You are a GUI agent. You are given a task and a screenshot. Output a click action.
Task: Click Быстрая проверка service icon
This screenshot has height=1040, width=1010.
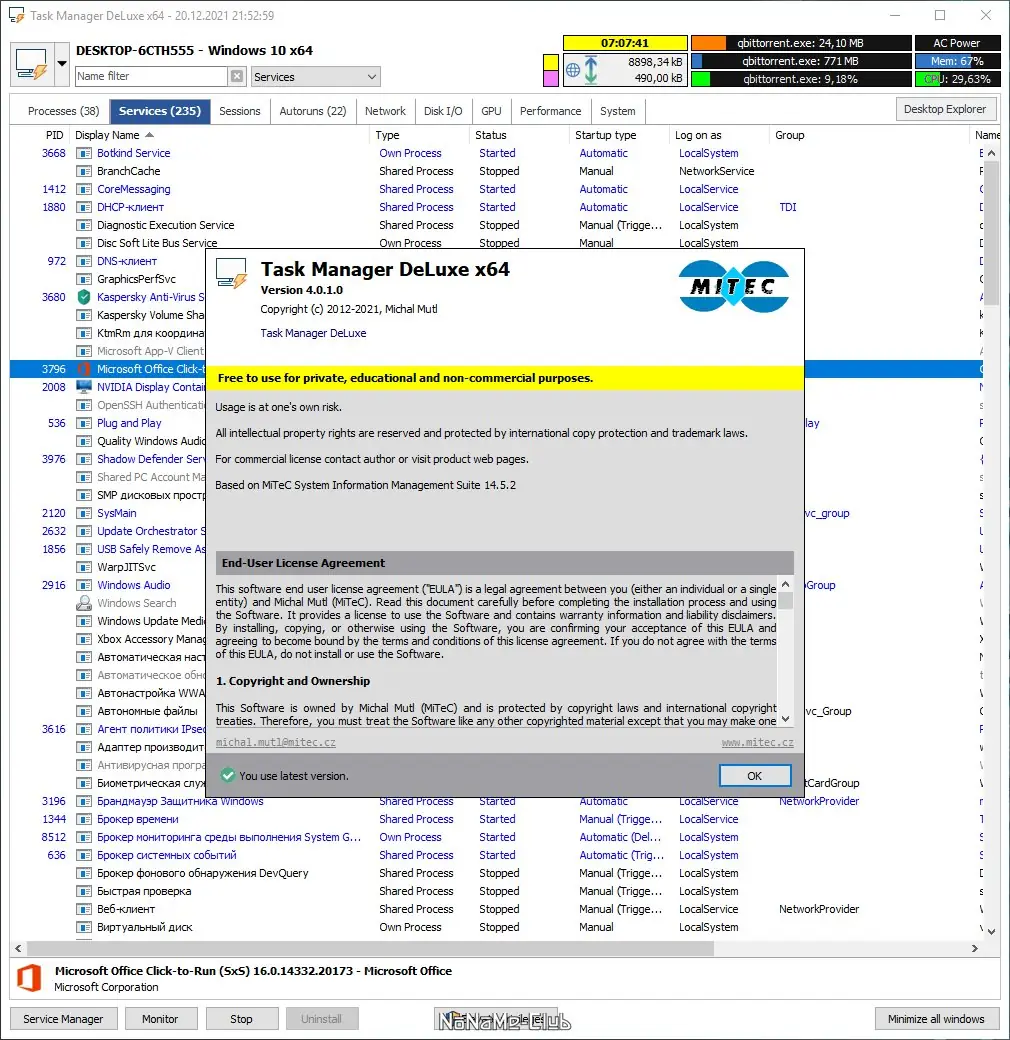[x=84, y=891]
